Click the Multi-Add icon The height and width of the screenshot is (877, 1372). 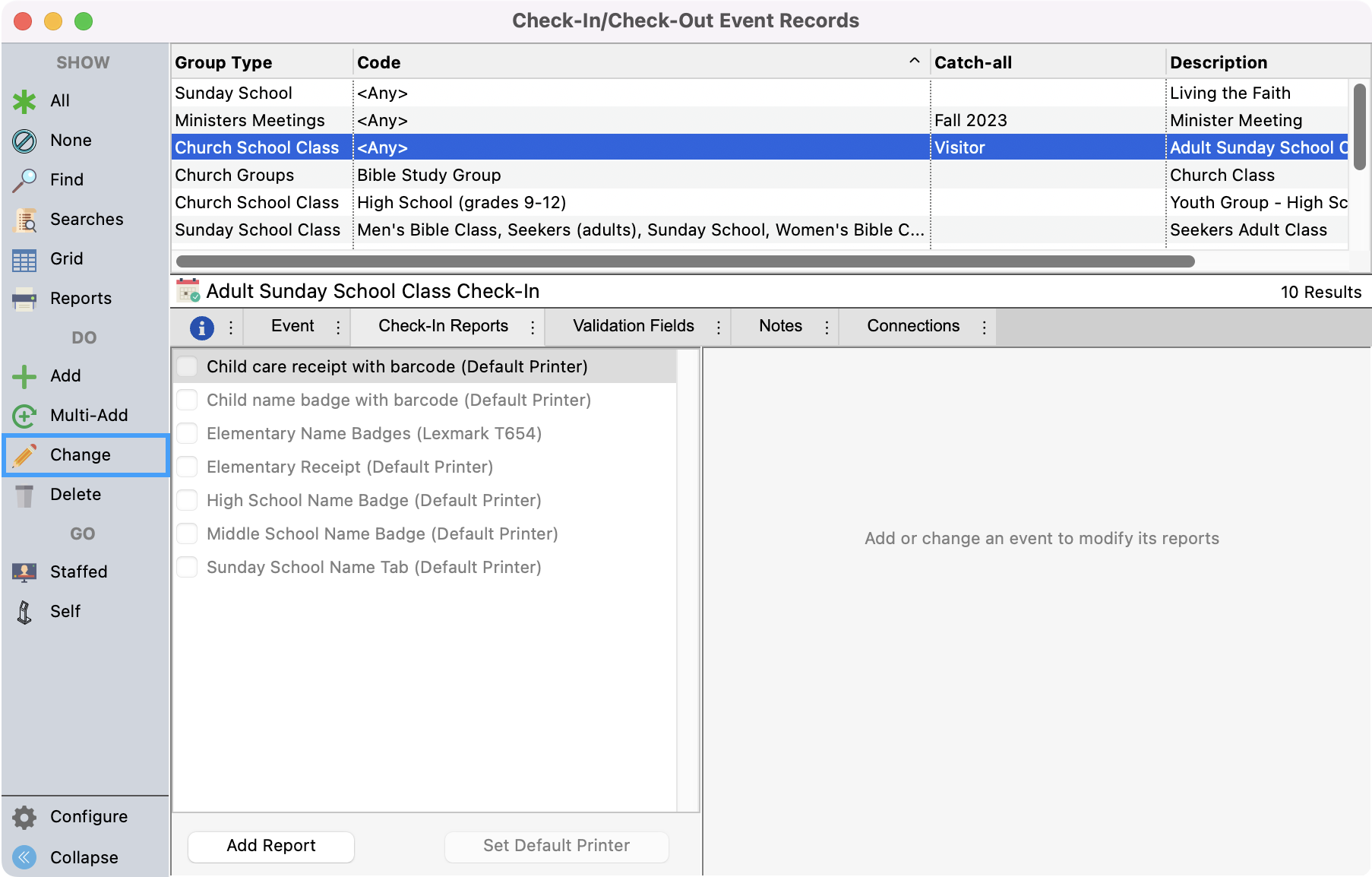[24, 415]
